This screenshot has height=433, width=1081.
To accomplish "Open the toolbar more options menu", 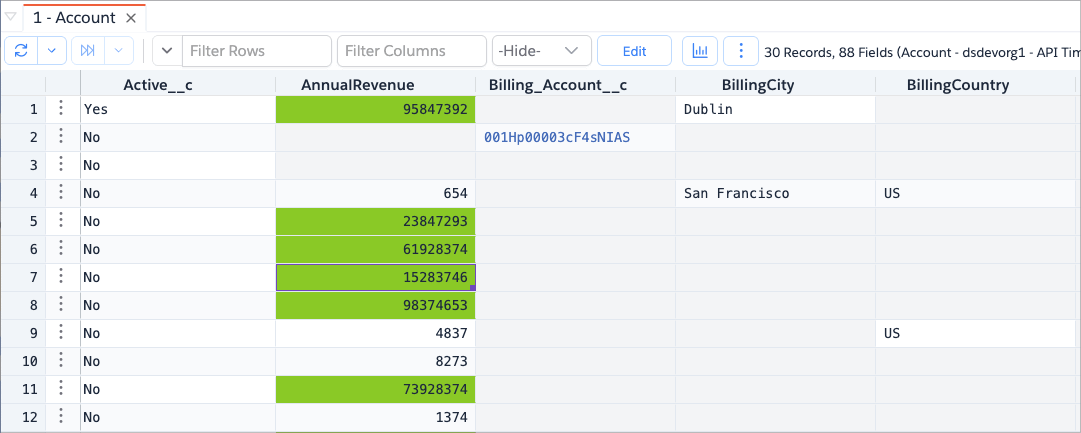I will coord(740,51).
